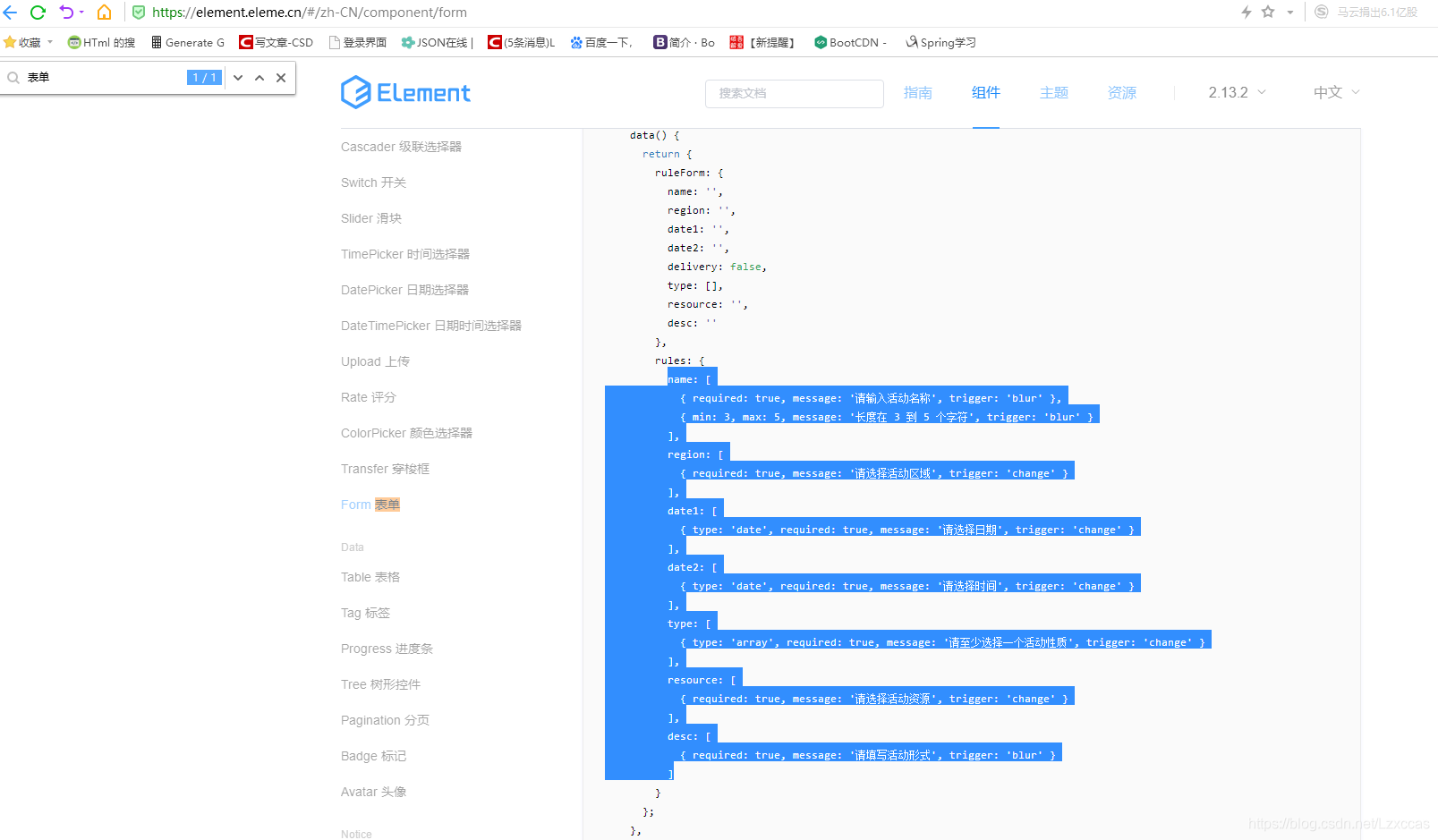Click the 'resource: '',' code line

pos(707,304)
